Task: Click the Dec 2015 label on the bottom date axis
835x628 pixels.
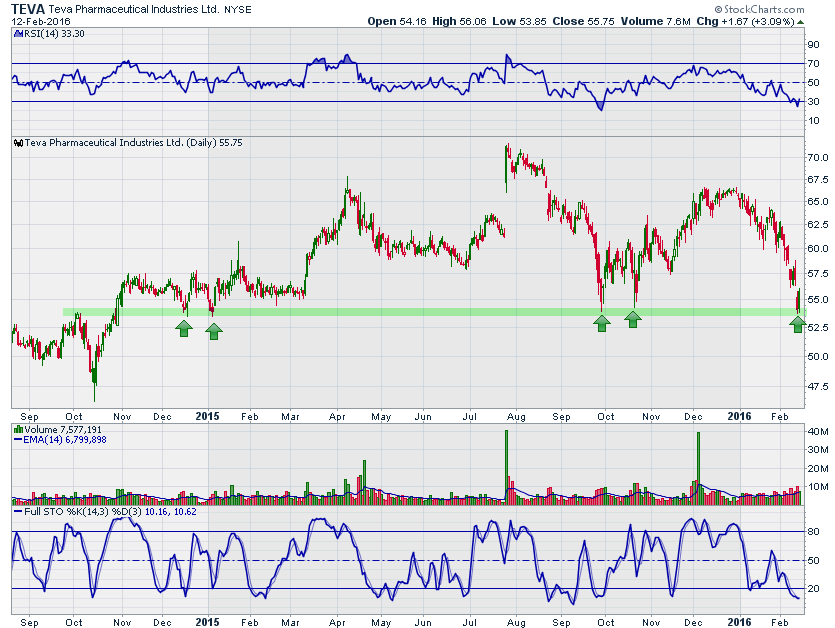Action: pyautogui.click(x=693, y=622)
